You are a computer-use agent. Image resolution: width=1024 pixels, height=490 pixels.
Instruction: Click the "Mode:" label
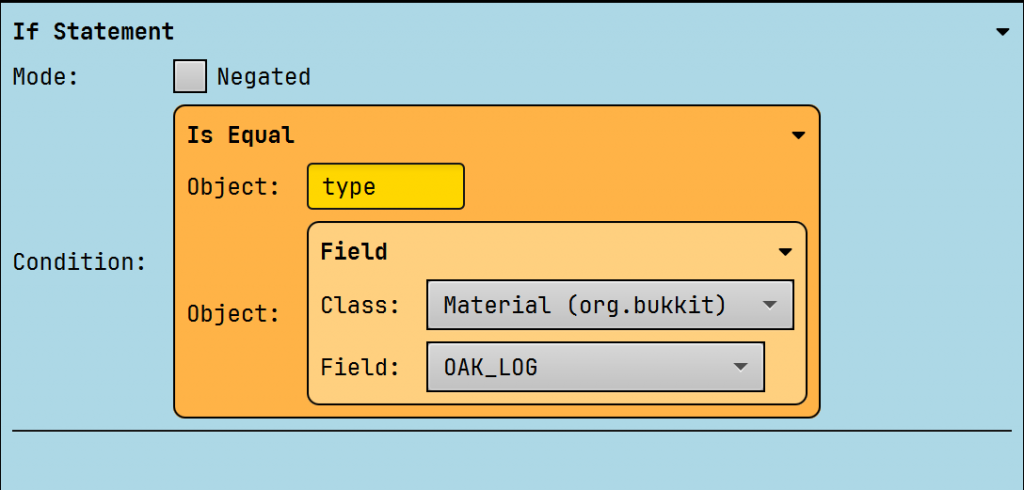pos(46,76)
